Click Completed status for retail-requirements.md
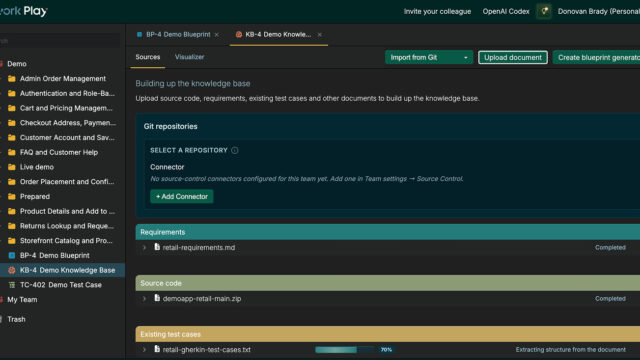The image size is (640, 360). (x=610, y=247)
